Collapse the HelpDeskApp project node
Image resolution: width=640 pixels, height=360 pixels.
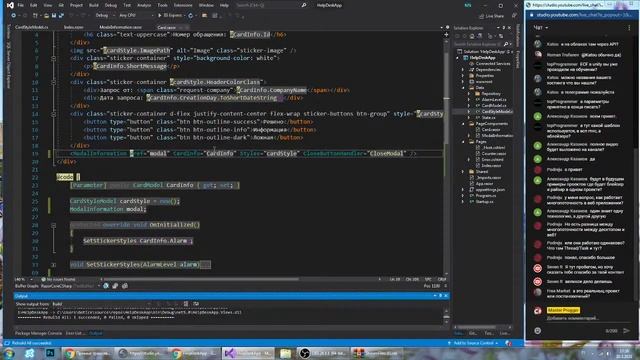click(x=458, y=58)
